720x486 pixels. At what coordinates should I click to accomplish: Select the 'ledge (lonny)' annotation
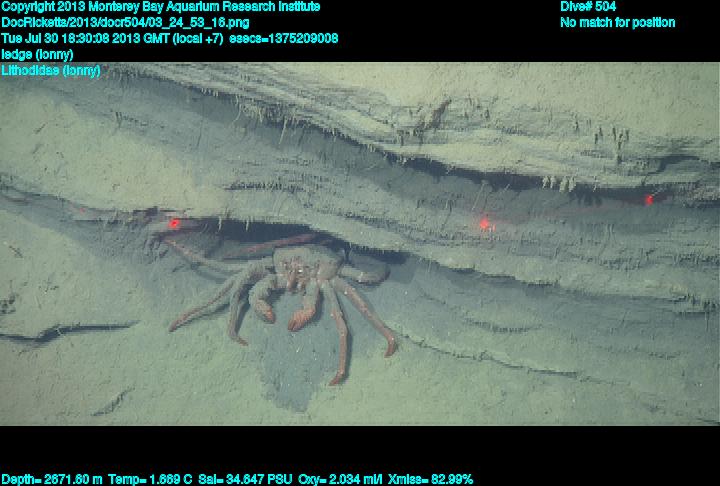tap(37, 54)
